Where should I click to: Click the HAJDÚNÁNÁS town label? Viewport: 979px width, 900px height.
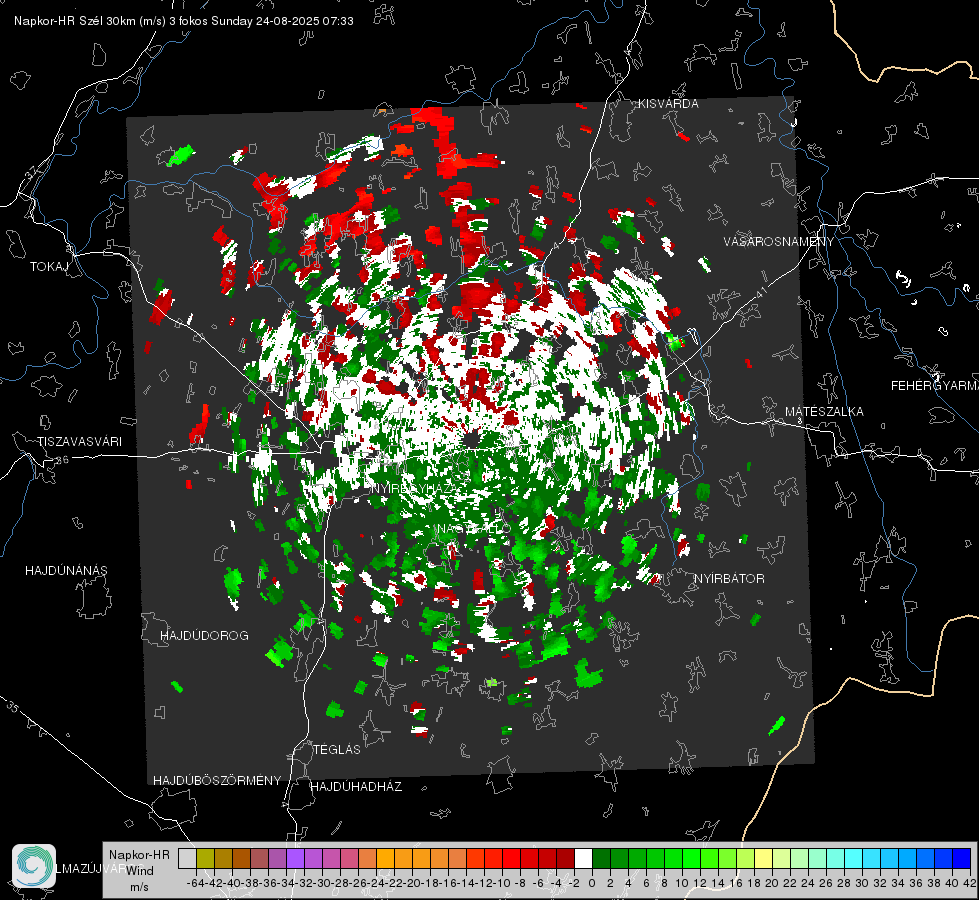(66, 571)
